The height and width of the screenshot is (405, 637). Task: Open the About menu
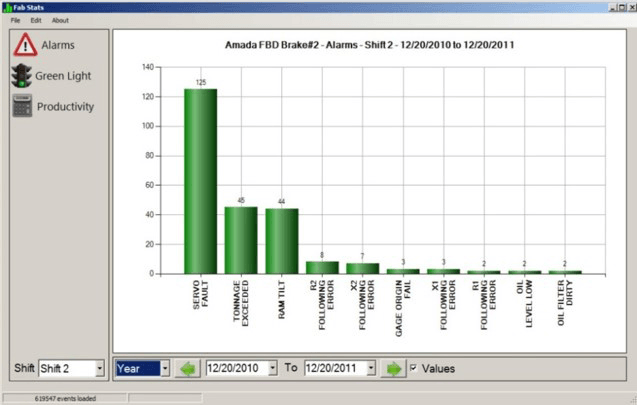[x=60, y=20]
